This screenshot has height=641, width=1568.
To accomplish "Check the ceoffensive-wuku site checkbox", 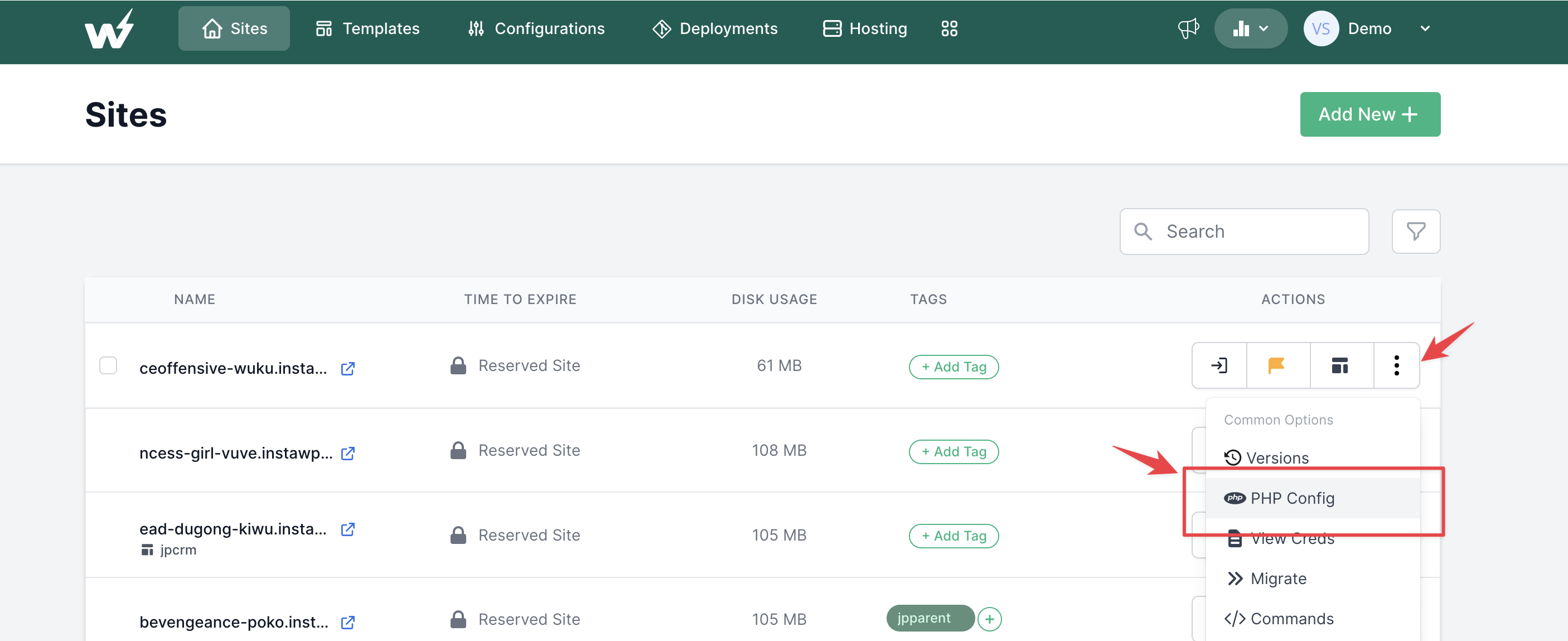I will point(108,365).
